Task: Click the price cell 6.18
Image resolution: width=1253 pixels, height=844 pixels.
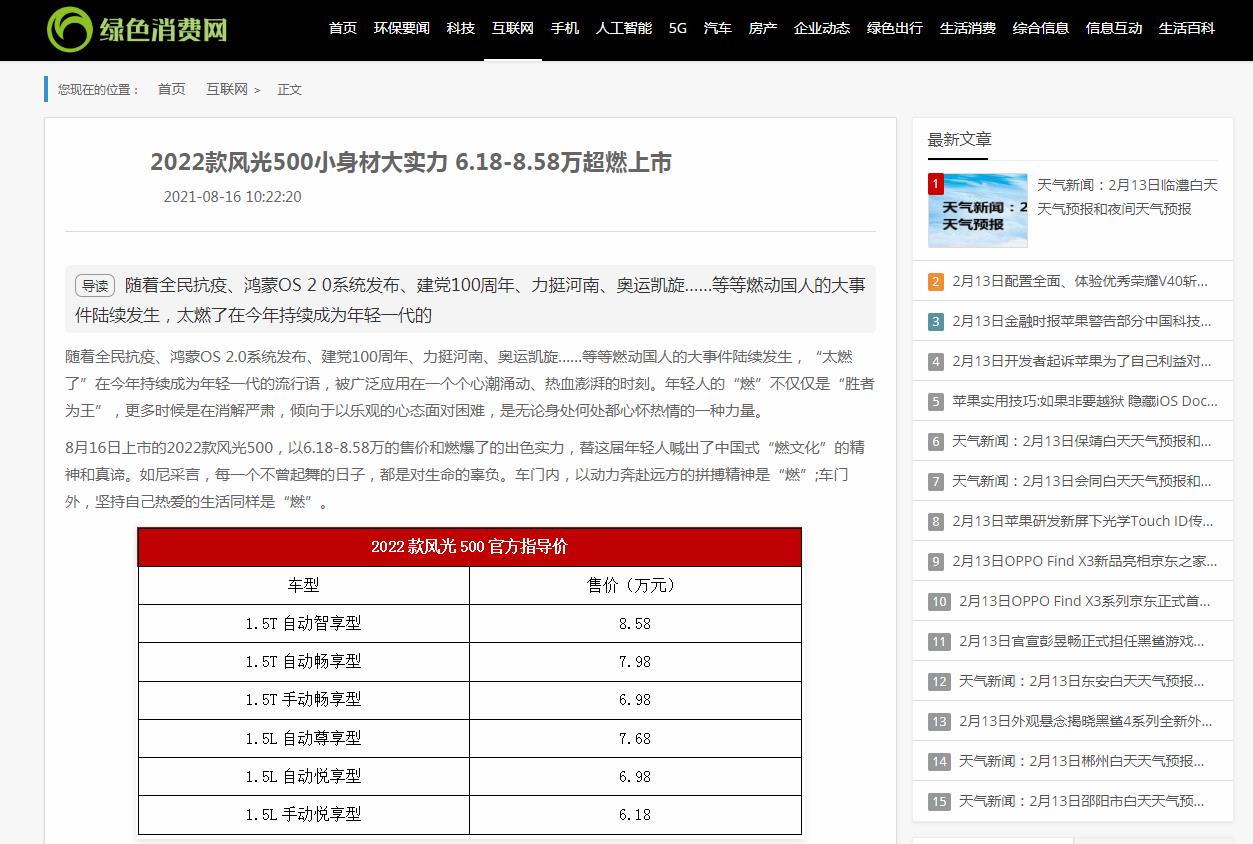Action: click(x=635, y=815)
